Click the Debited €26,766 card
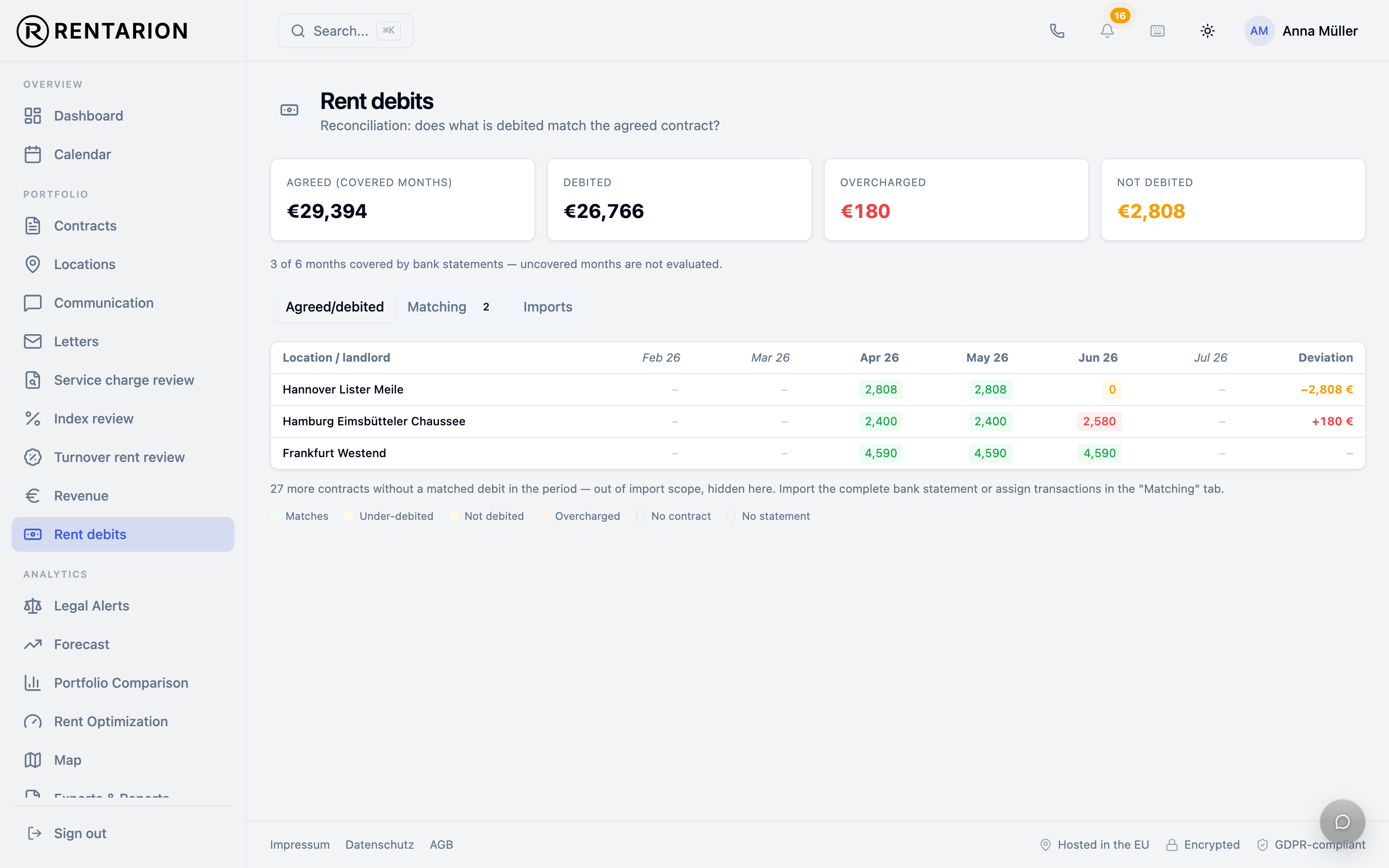This screenshot has height=868, width=1389. [x=679, y=200]
